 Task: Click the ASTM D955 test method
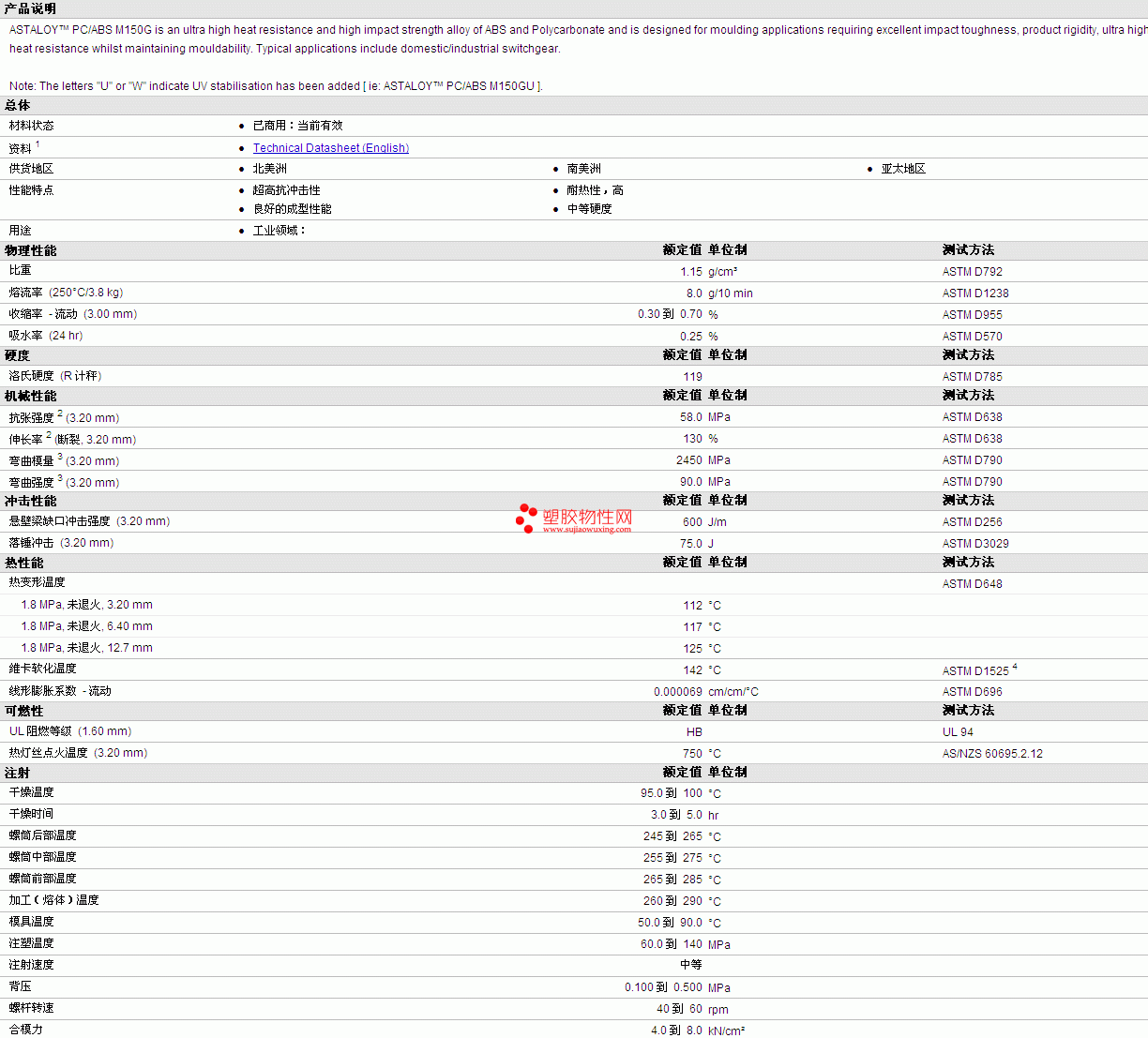tap(973, 315)
